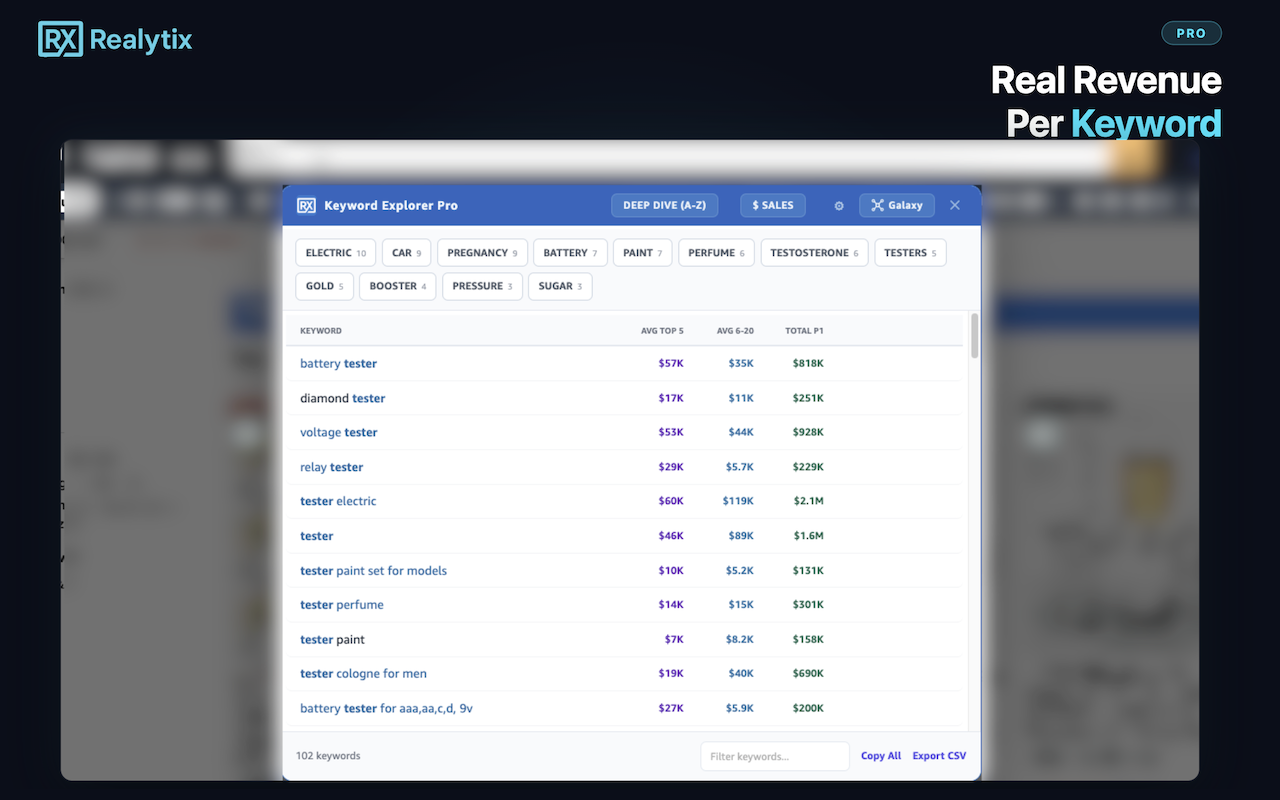Click the PRO badge

1191,33
